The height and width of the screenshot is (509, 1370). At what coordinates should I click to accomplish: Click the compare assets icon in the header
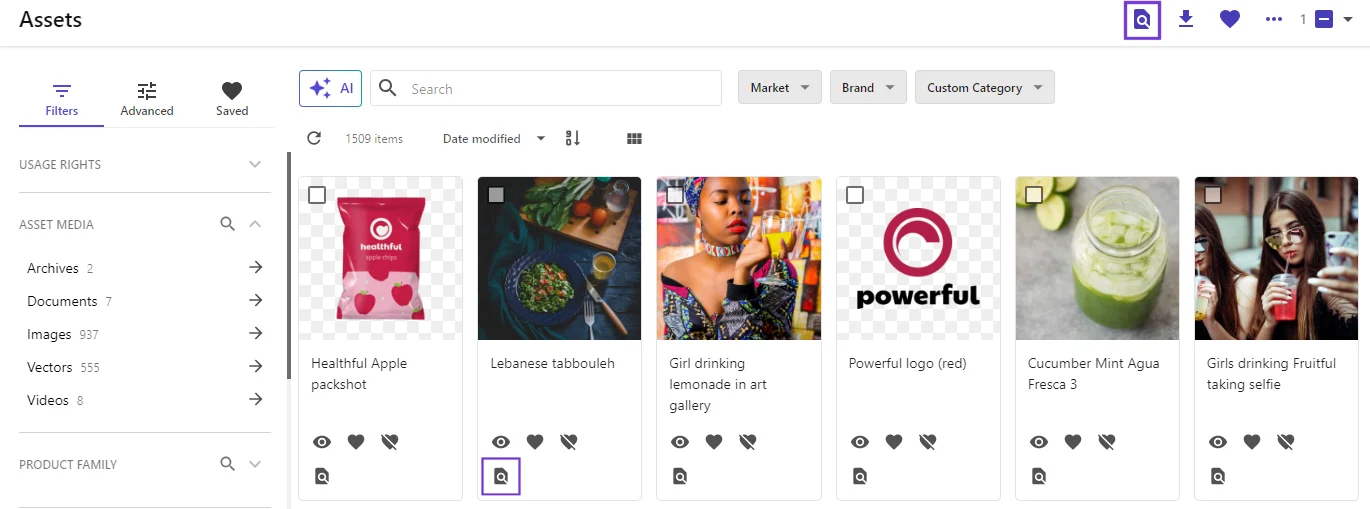[x=1142, y=19]
